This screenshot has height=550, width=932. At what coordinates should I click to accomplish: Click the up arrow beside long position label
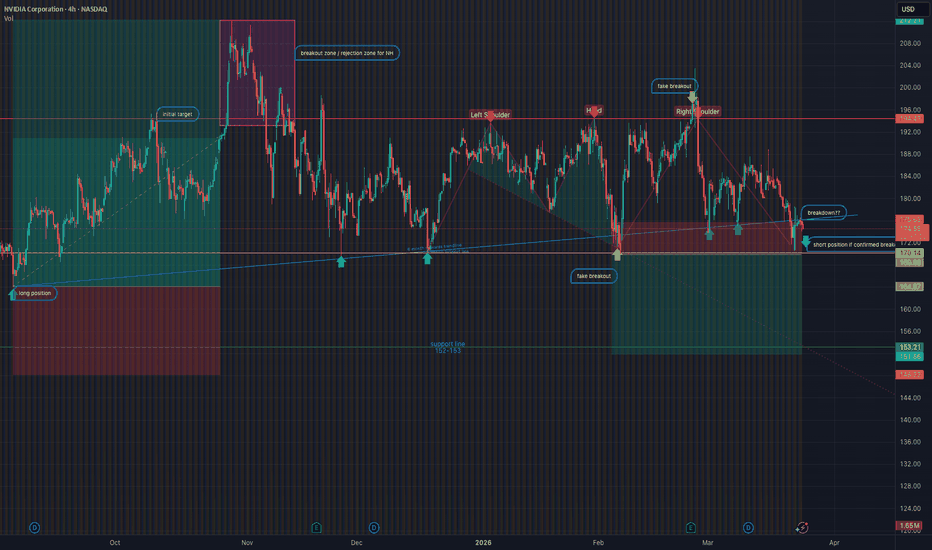point(12,294)
